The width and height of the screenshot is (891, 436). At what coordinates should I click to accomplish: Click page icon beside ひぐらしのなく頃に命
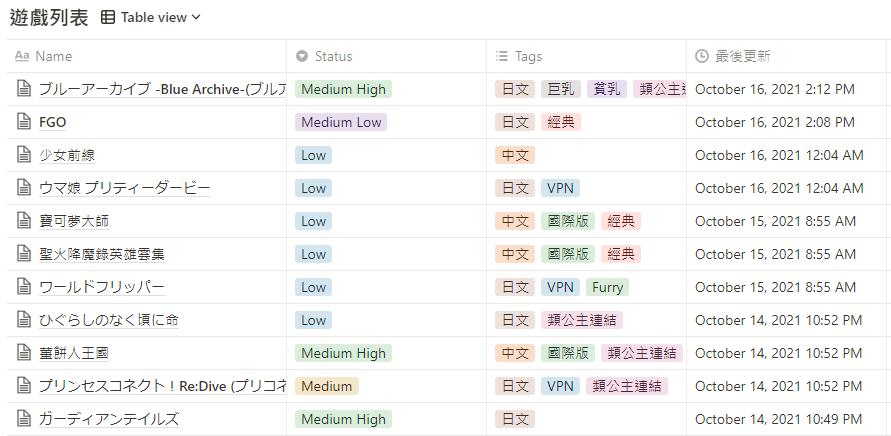coord(23,319)
